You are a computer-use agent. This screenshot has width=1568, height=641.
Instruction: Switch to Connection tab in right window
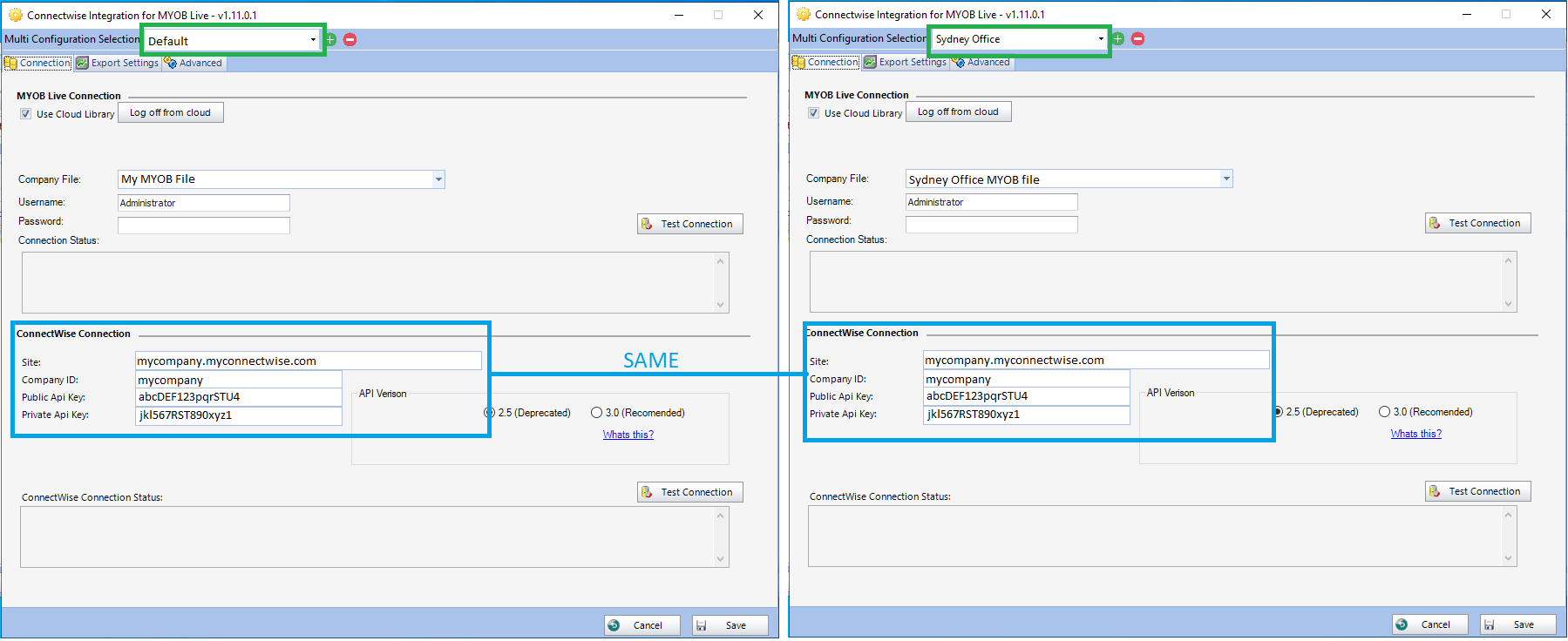(x=825, y=62)
